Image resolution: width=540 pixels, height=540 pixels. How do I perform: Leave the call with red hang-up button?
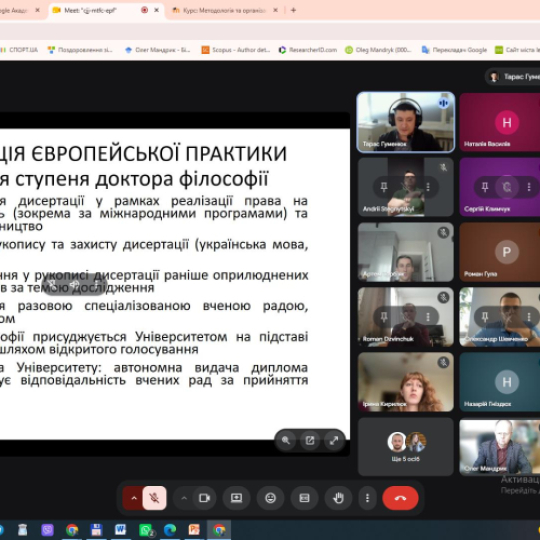click(400, 498)
